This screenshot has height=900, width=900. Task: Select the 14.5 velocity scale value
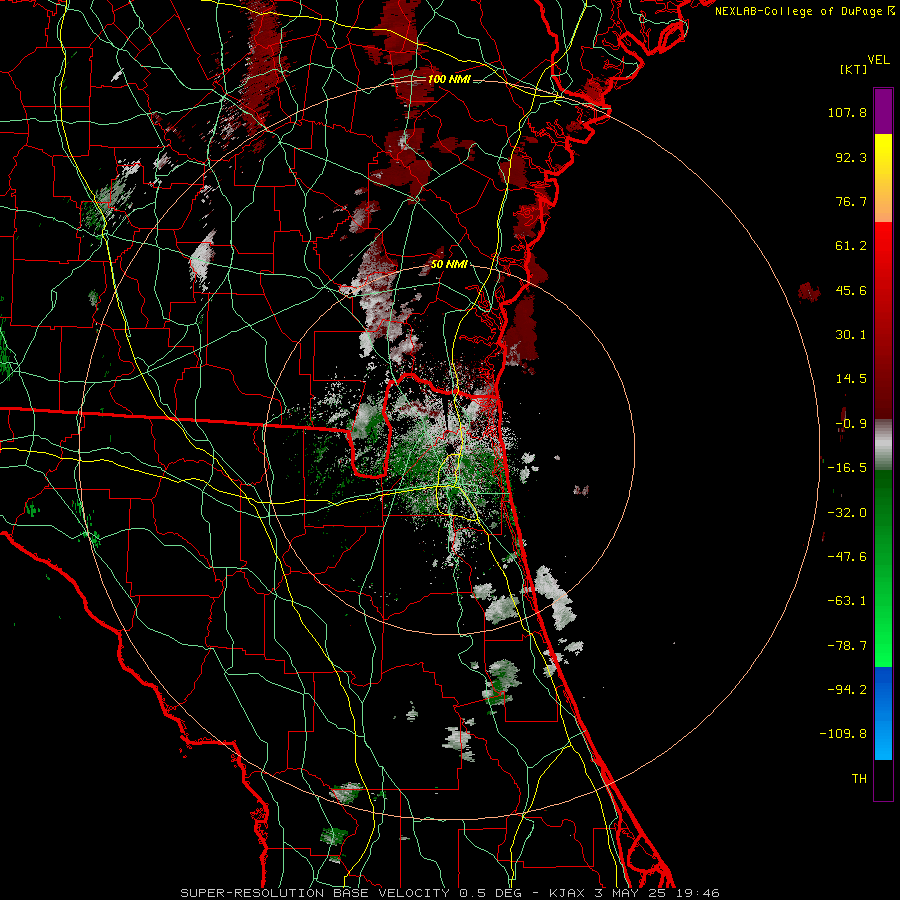[851, 379]
